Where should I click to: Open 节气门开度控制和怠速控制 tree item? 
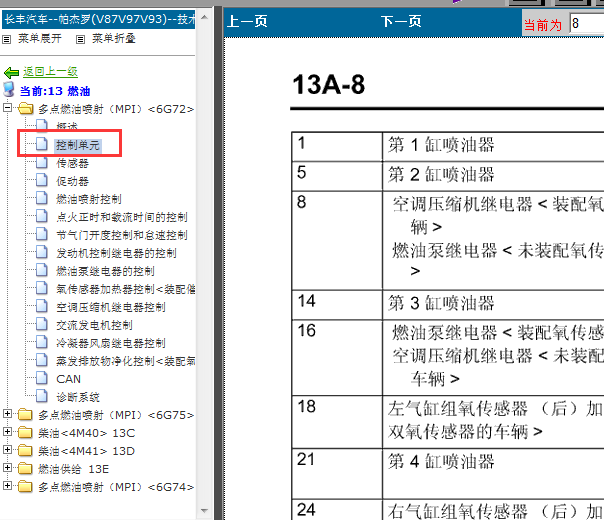coord(122,235)
